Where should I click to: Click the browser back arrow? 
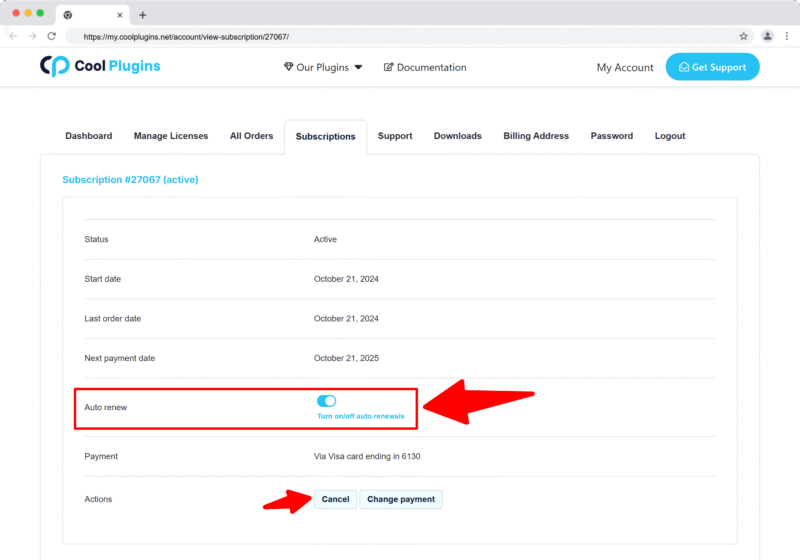click(13, 36)
